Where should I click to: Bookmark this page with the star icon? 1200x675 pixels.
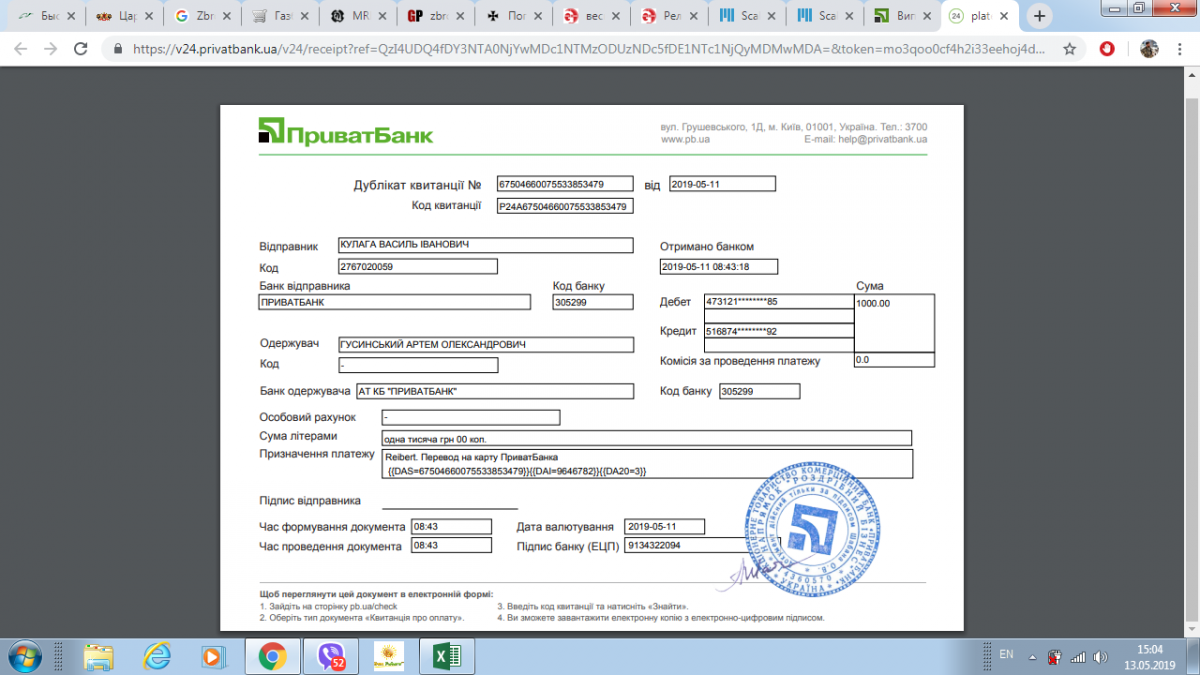coord(1070,48)
